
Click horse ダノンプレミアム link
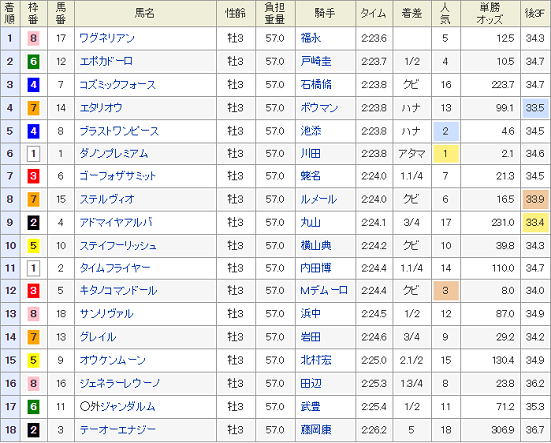(114, 154)
